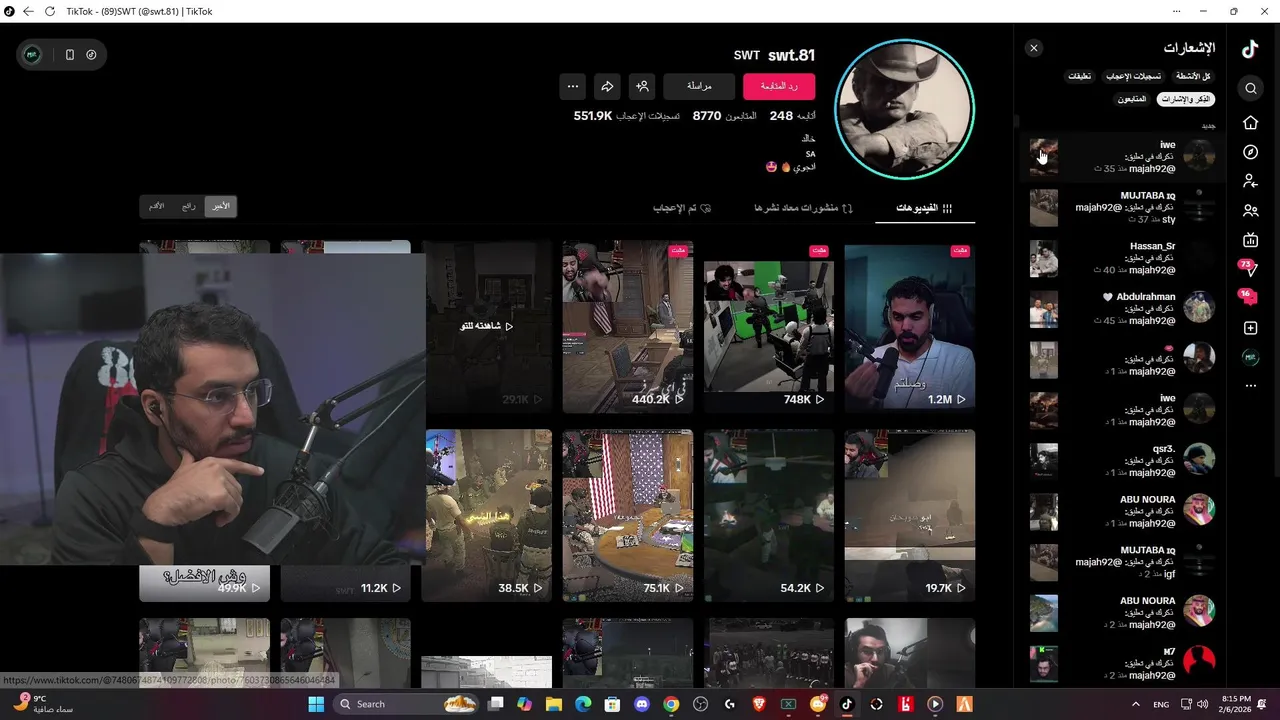Go to the Home feed icon
Viewport: 1280px width, 720px height.
tap(1250, 122)
